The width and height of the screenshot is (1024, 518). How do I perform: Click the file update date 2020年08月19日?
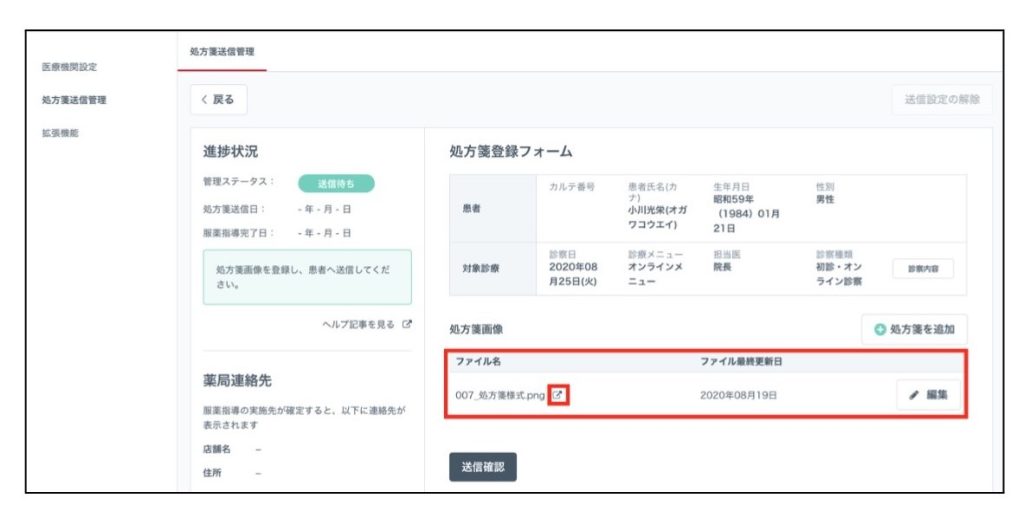(738, 395)
